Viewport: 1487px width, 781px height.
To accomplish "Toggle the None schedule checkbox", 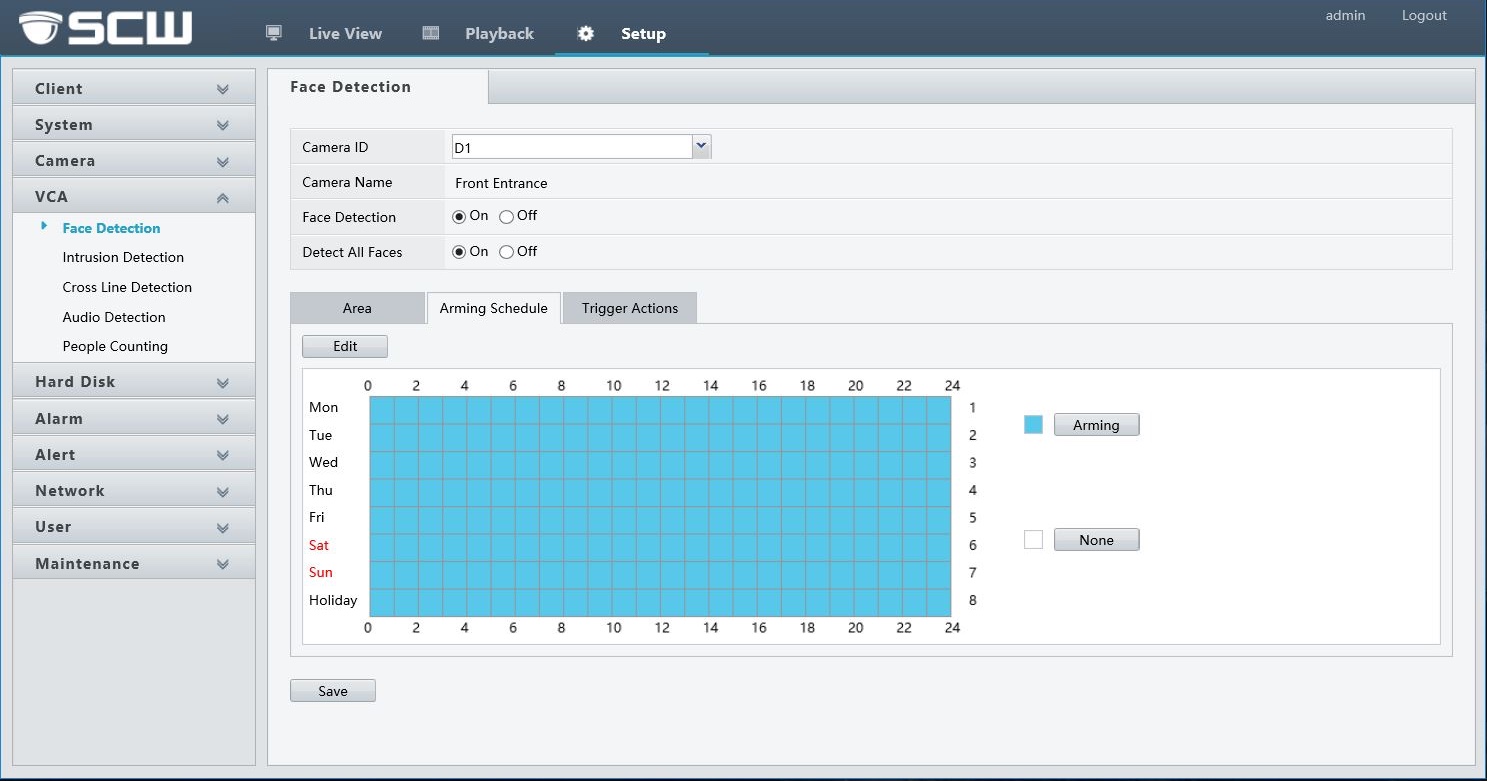I will pos(1033,539).
